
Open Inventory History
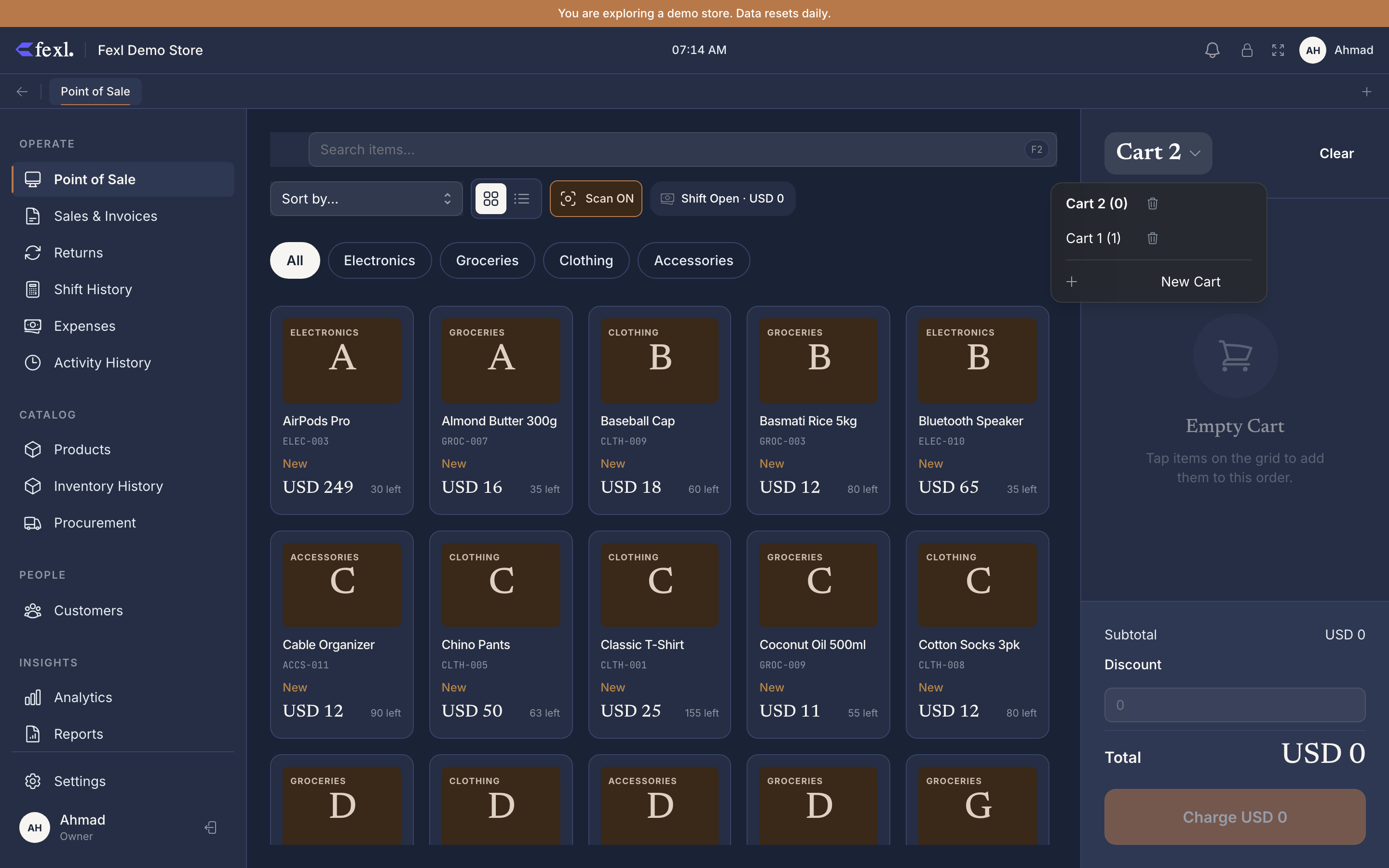[123, 486]
